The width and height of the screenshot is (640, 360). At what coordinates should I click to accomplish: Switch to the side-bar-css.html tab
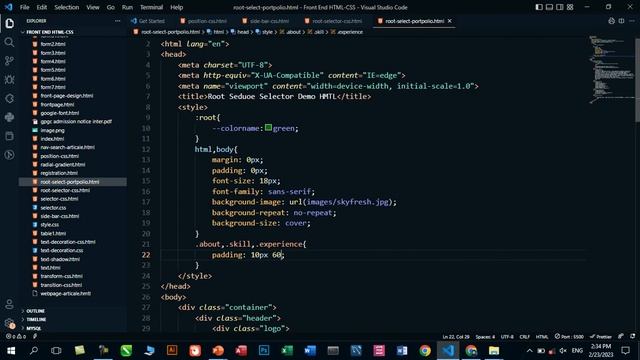click(x=265, y=21)
